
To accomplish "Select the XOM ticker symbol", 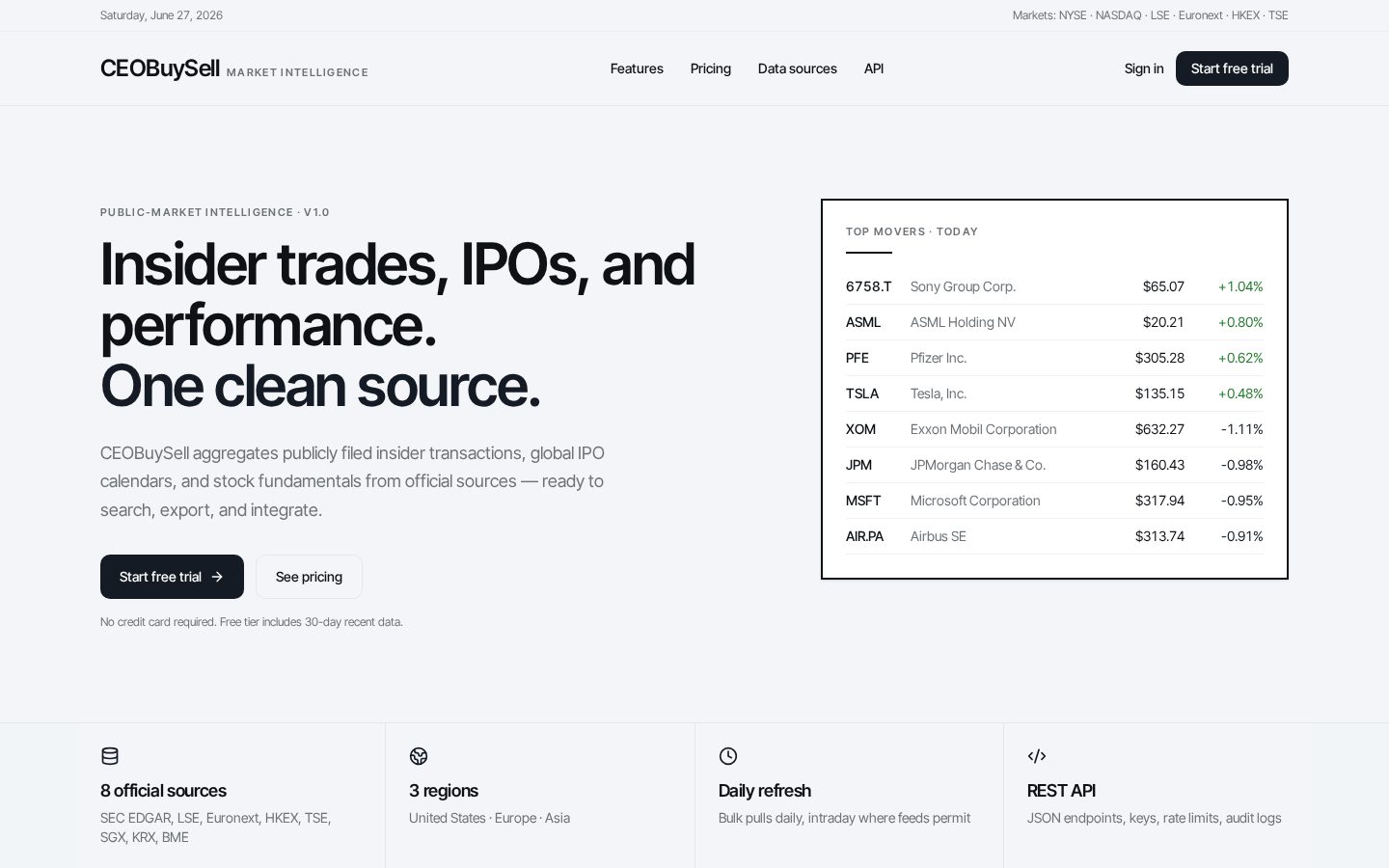I will point(860,429).
